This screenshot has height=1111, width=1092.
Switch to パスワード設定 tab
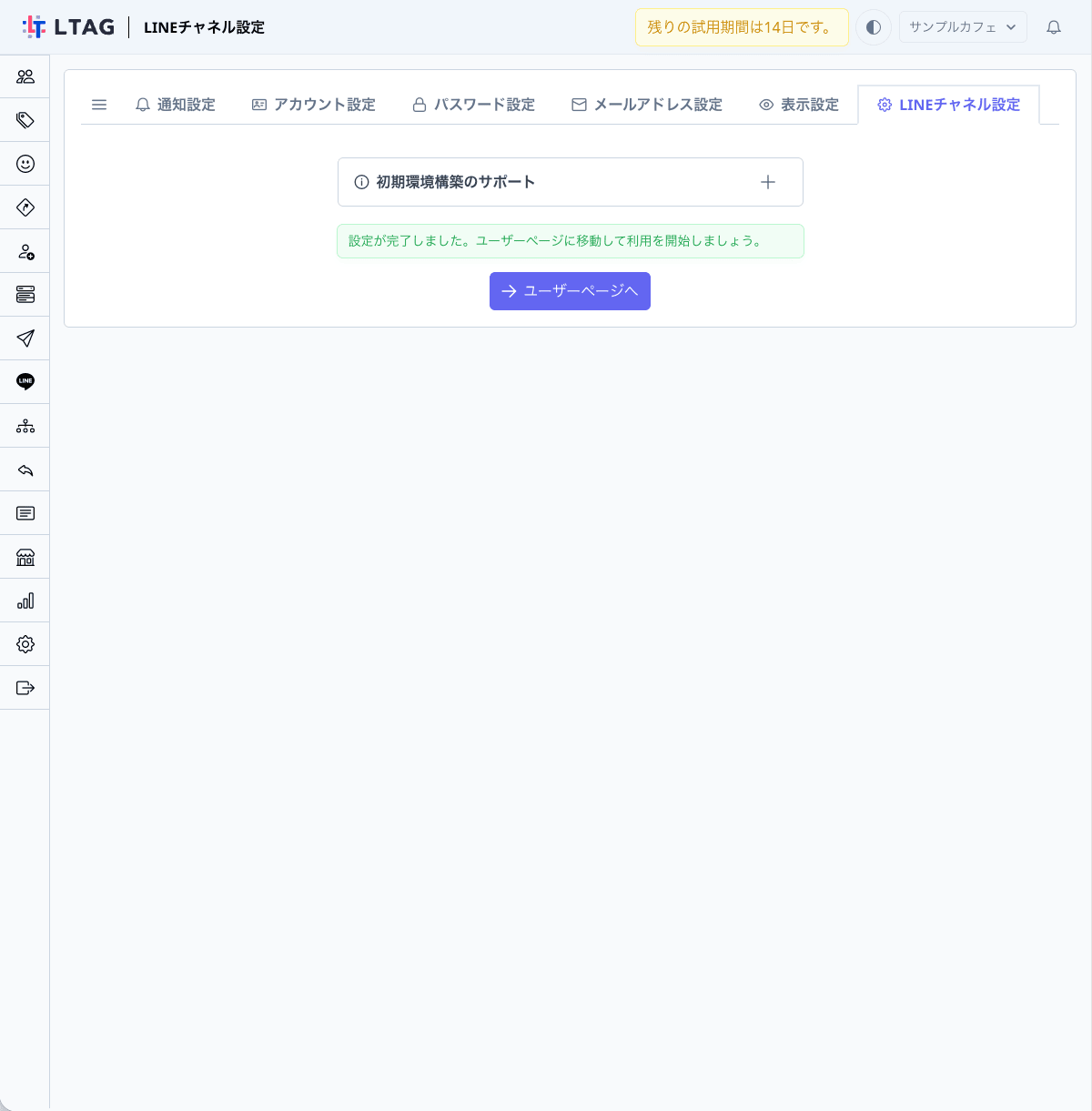tap(474, 105)
